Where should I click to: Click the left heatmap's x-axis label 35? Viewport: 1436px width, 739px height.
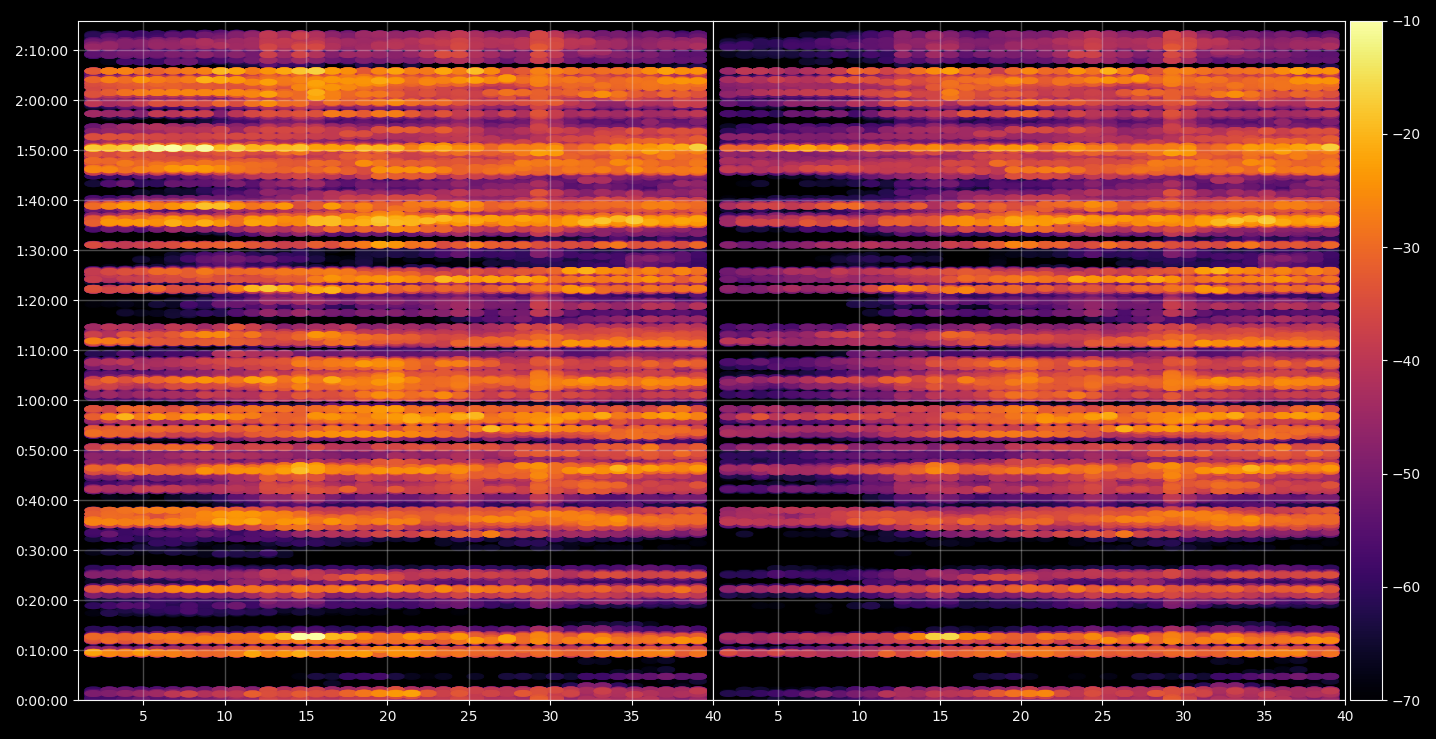(631, 716)
